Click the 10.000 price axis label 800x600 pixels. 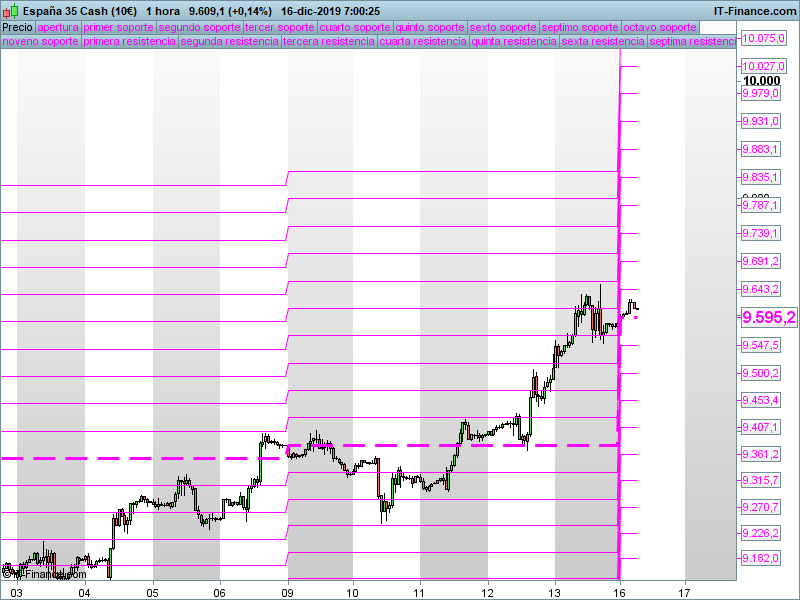pyautogui.click(x=761, y=81)
